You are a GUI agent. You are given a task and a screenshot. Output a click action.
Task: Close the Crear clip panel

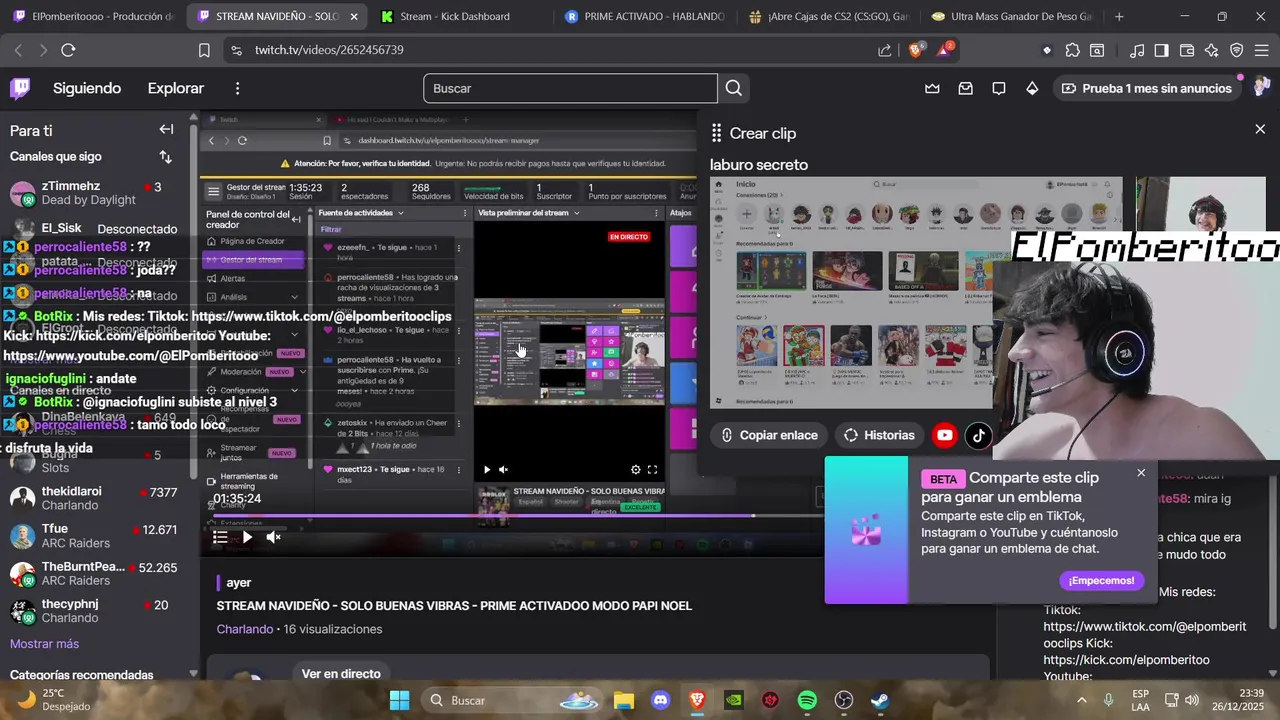pyautogui.click(x=1260, y=129)
